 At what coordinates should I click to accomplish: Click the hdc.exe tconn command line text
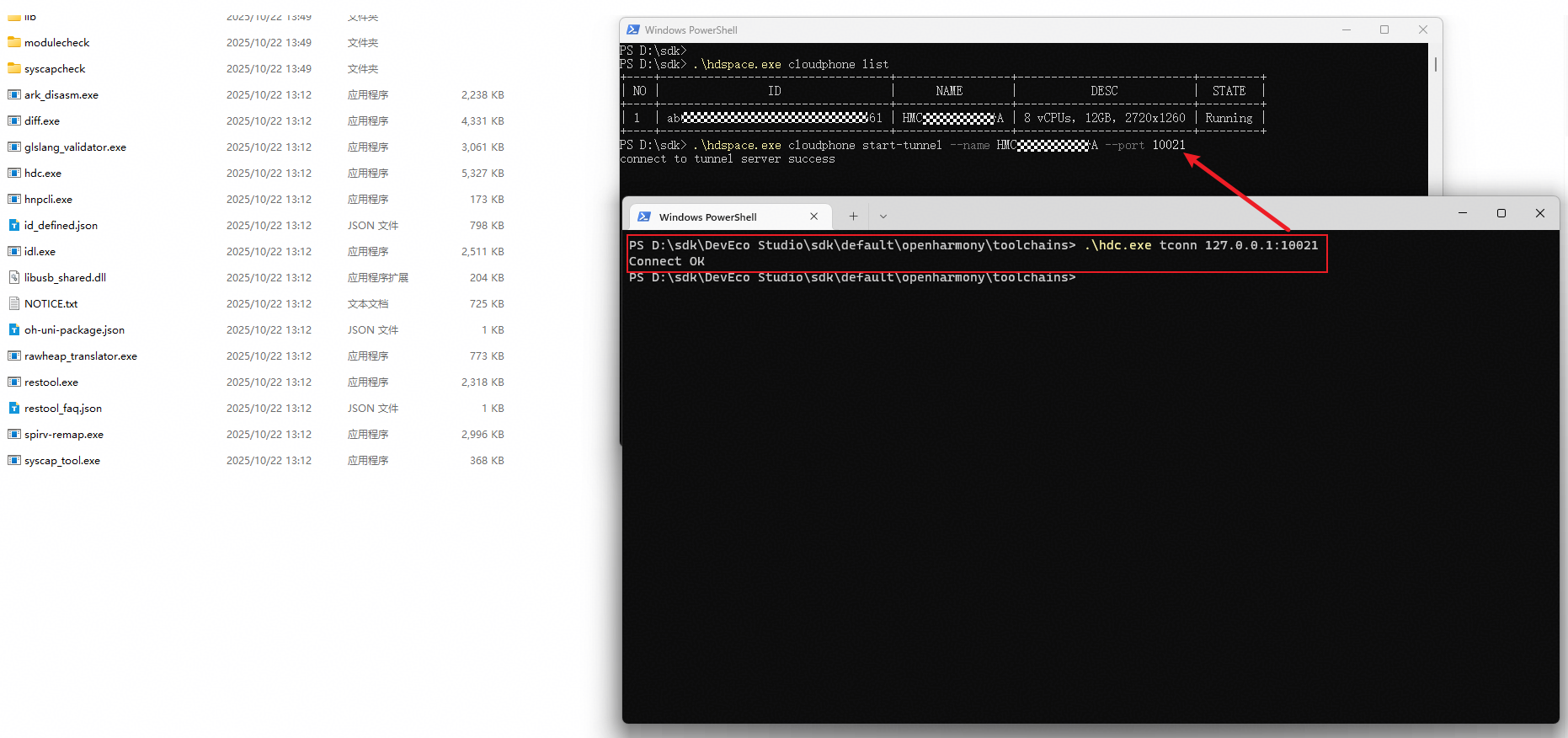pos(1201,245)
